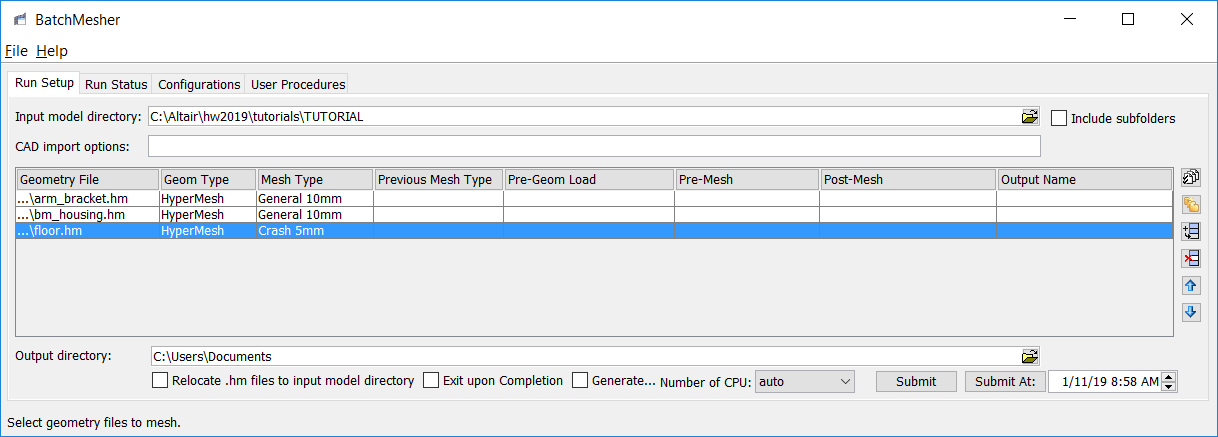Click the Submit button
The height and width of the screenshot is (437, 1218).
click(x=916, y=381)
